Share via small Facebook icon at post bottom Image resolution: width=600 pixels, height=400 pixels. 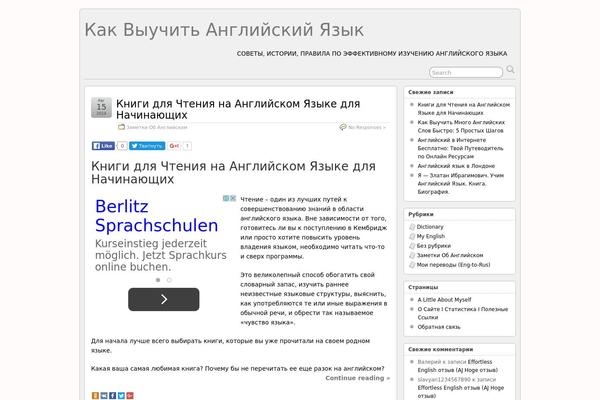(112, 395)
